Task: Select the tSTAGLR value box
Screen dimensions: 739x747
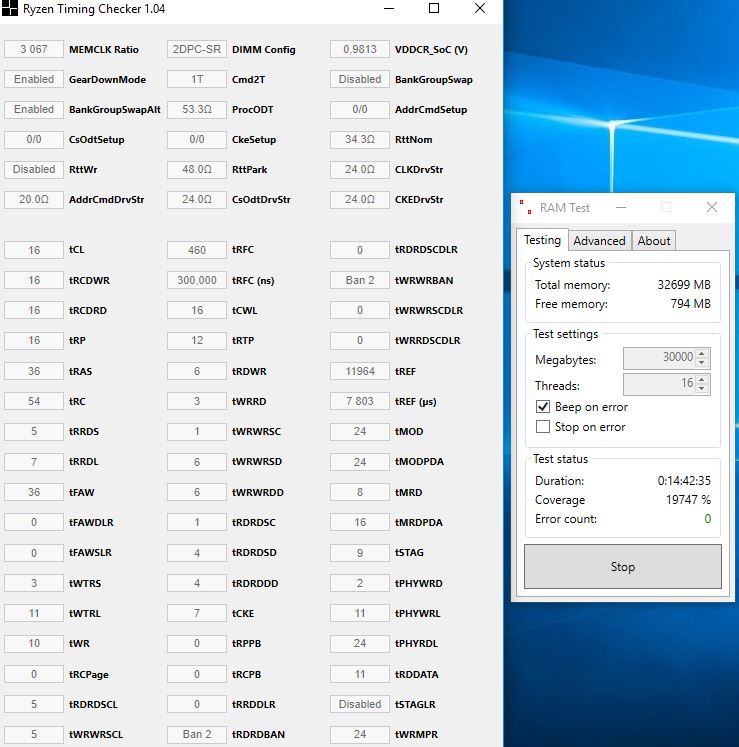Action: pyautogui.click(x=360, y=704)
